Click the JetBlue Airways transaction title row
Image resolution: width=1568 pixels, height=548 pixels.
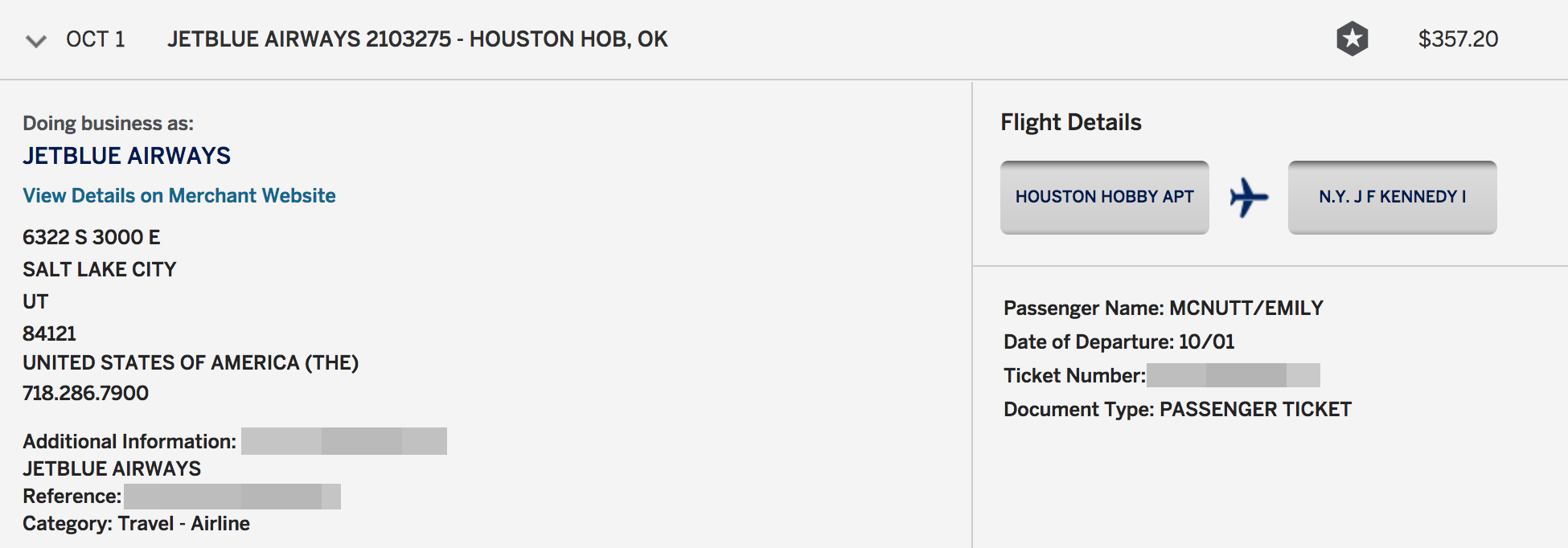[417, 39]
